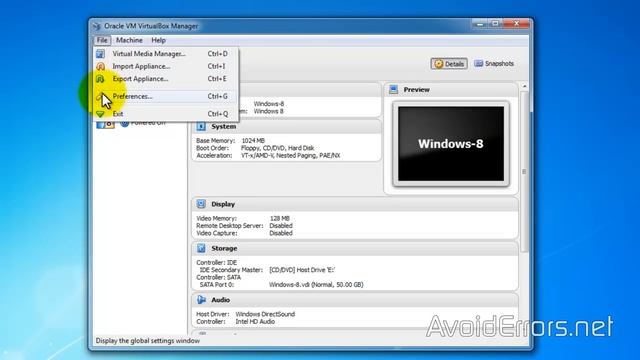Viewport: 640px width, 360px height.
Task: Click the VirtualBox title bar icon
Action: (97, 26)
